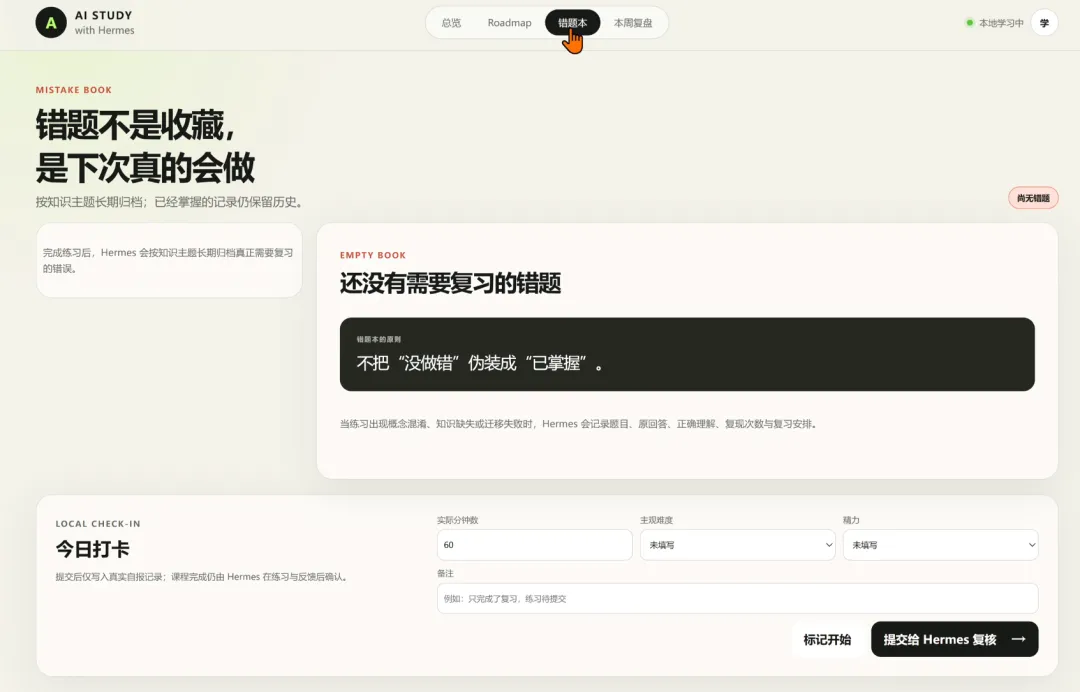Click the Hermes archive info card

point(169,260)
